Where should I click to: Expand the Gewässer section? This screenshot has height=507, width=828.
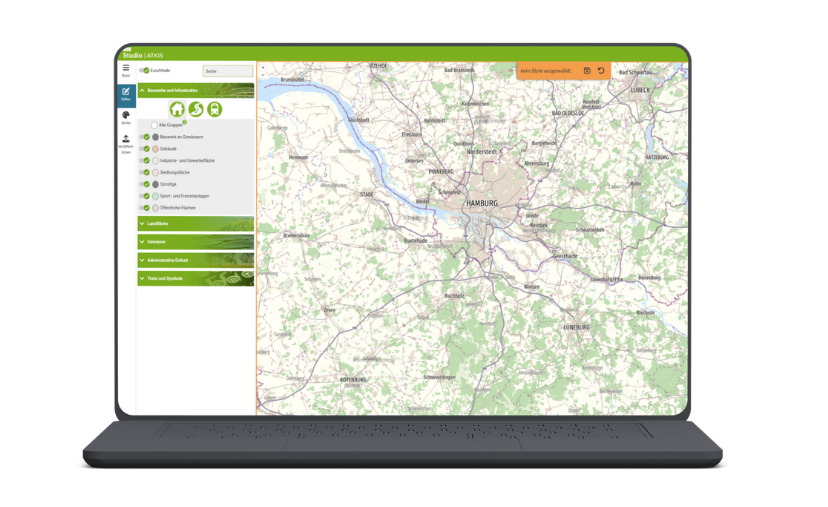[x=196, y=242]
